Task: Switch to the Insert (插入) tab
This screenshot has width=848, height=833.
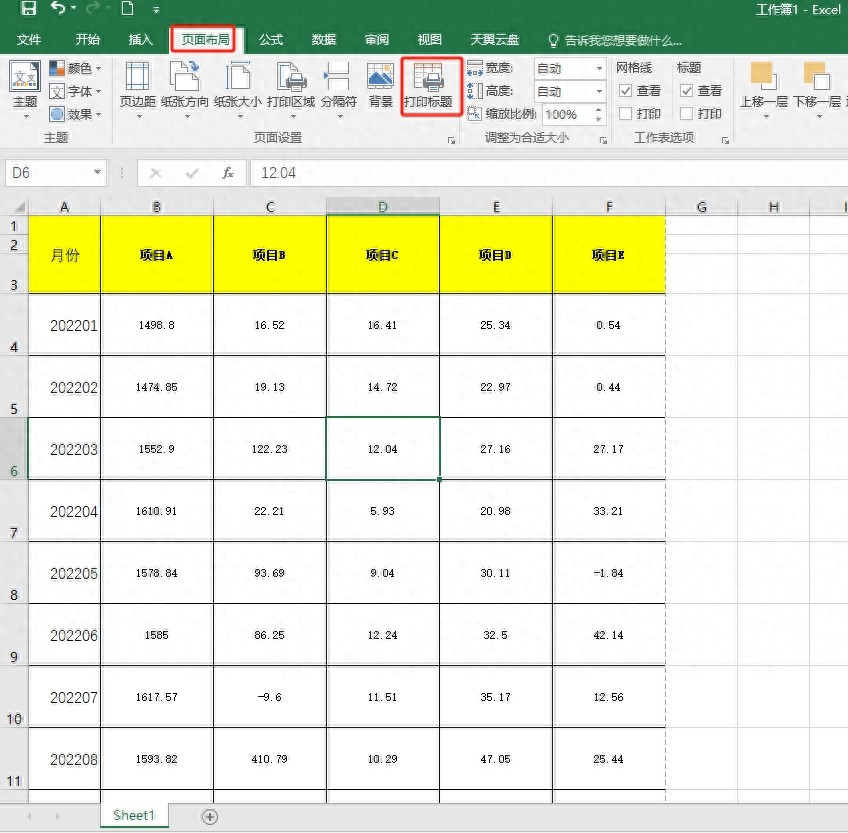Action: click(141, 39)
